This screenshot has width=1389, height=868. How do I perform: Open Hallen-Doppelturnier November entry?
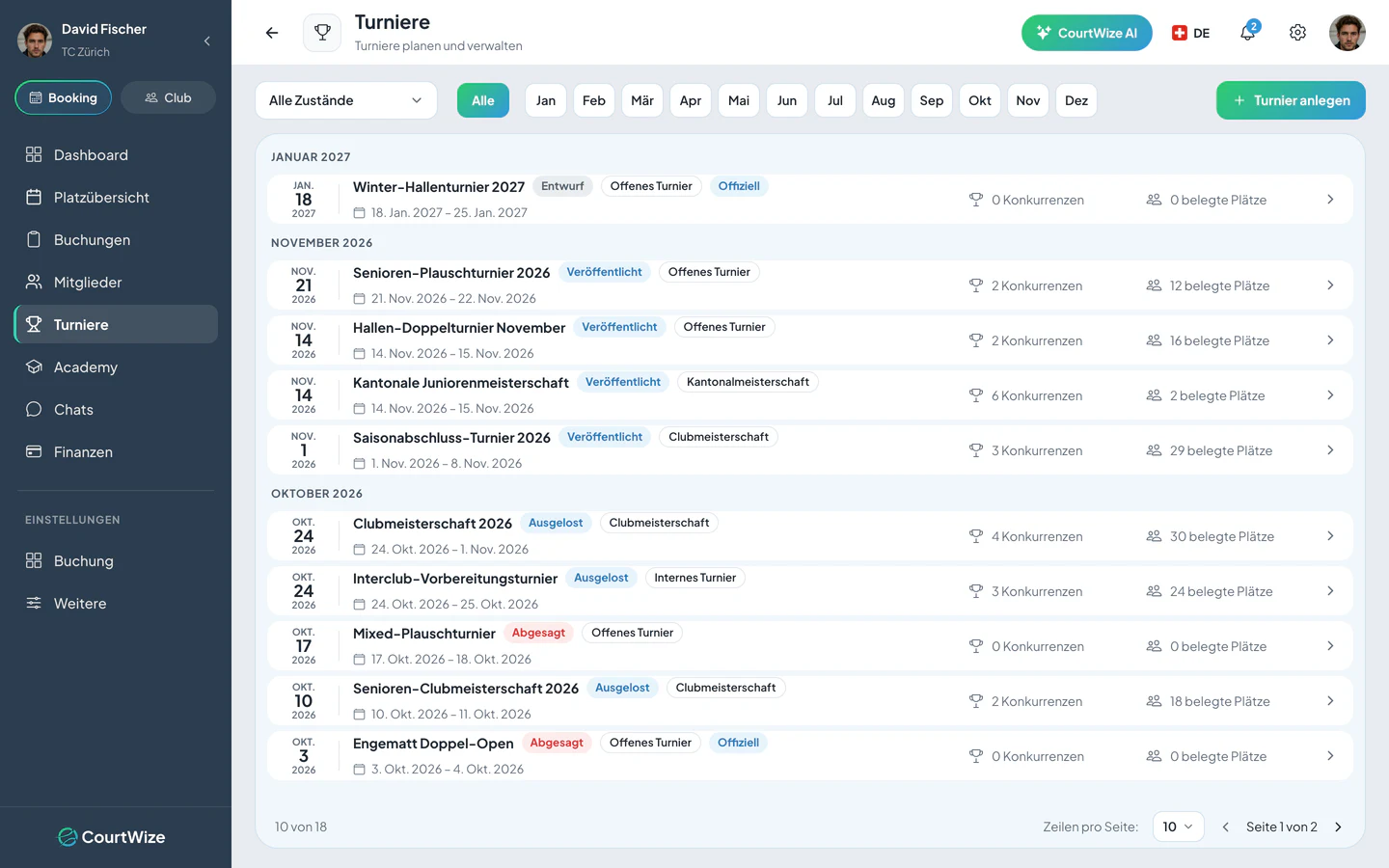[810, 340]
